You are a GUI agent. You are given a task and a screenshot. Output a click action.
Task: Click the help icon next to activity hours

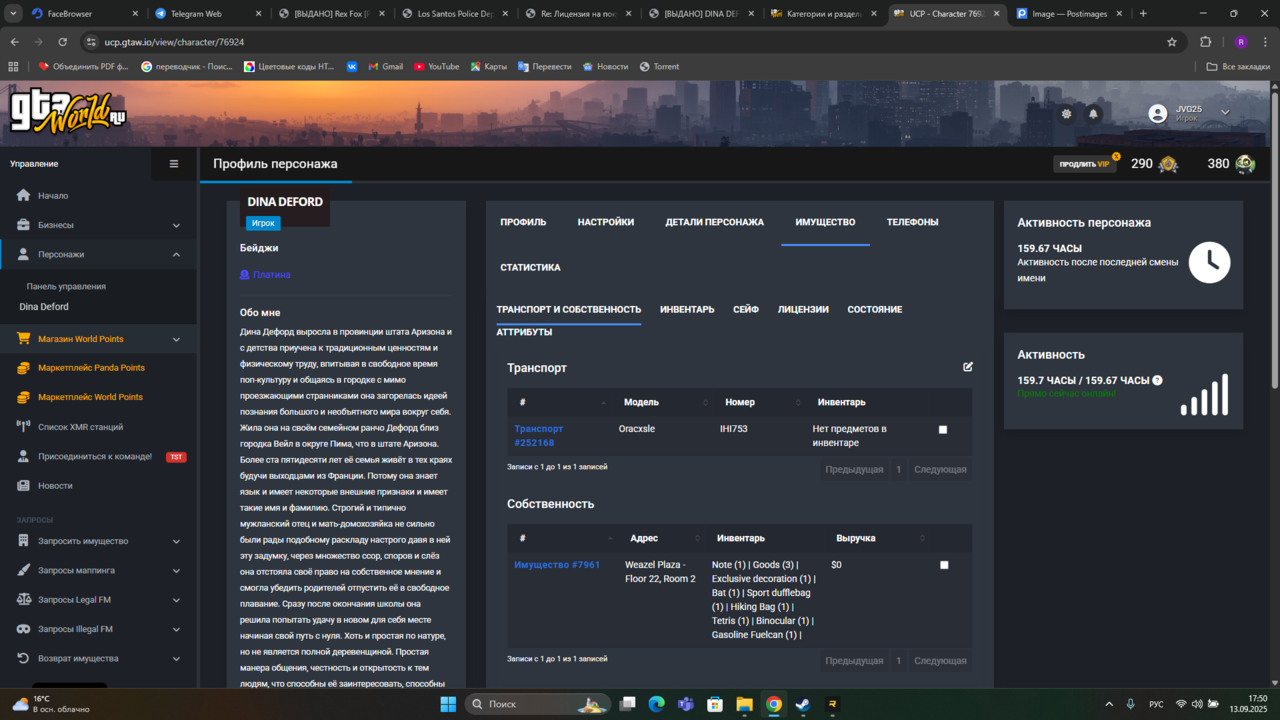[x=1157, y=380]
